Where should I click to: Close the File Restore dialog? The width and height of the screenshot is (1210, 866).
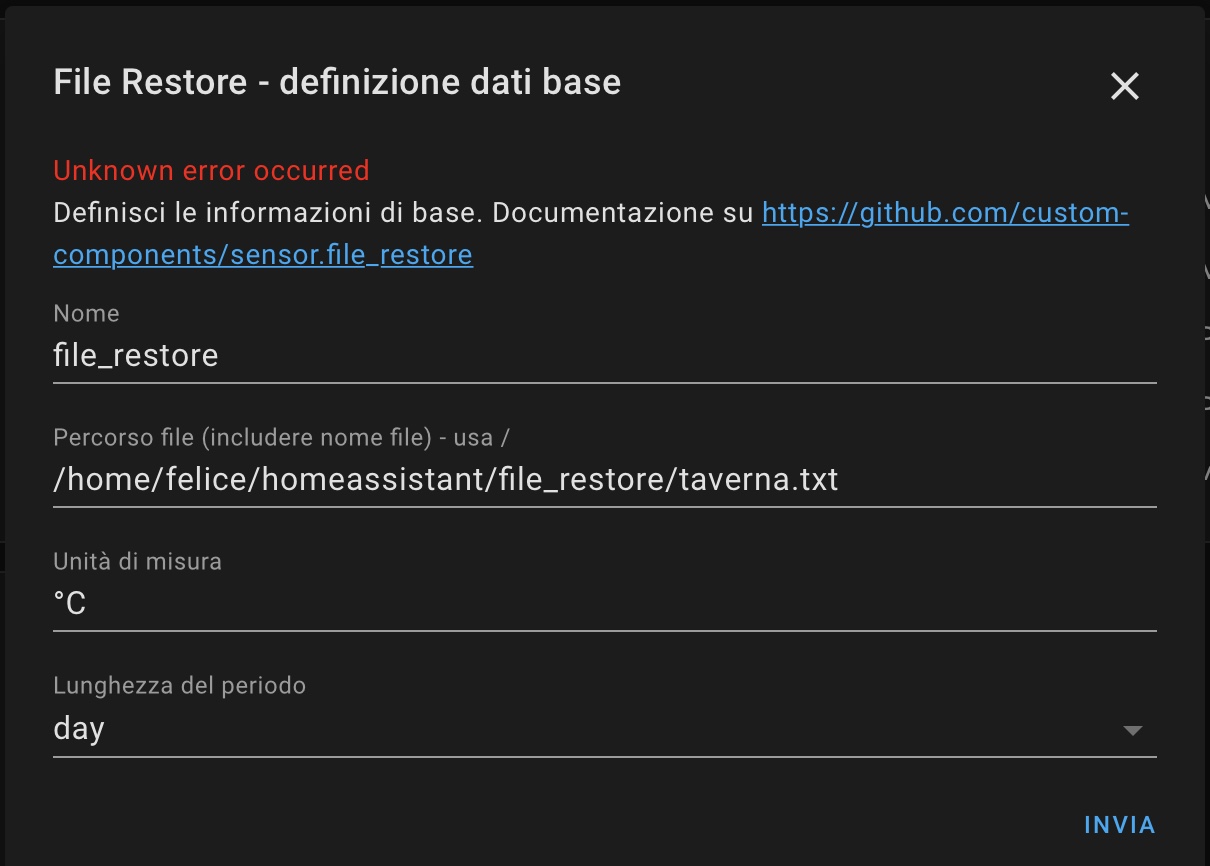1125,87
